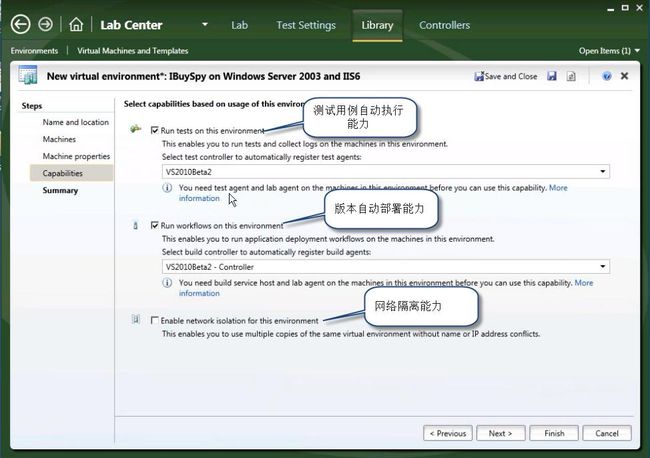Click the back arrow navigation icon
650x458 pixels.
click(x=20, y=24)
